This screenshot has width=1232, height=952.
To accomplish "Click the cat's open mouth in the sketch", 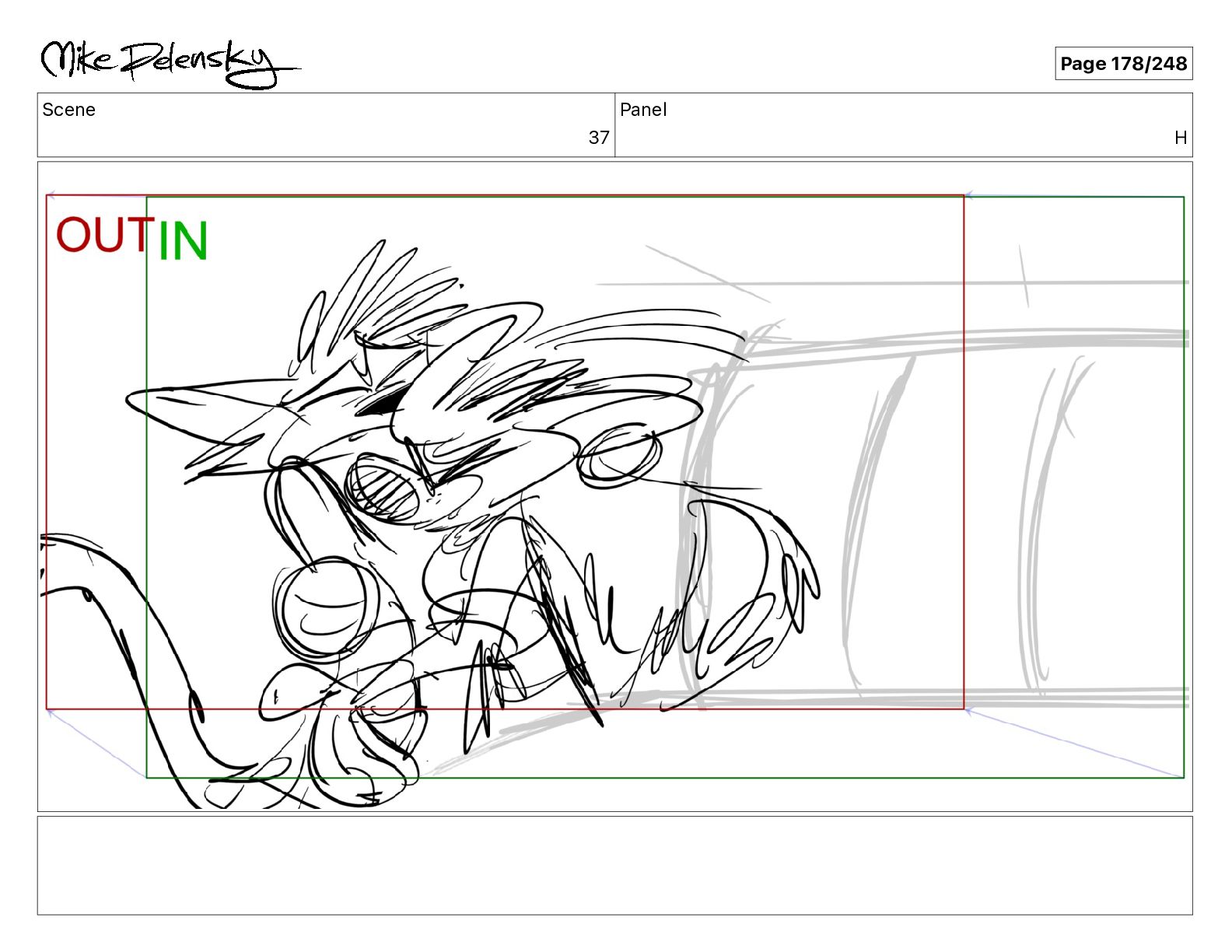I will coord(383,487).
